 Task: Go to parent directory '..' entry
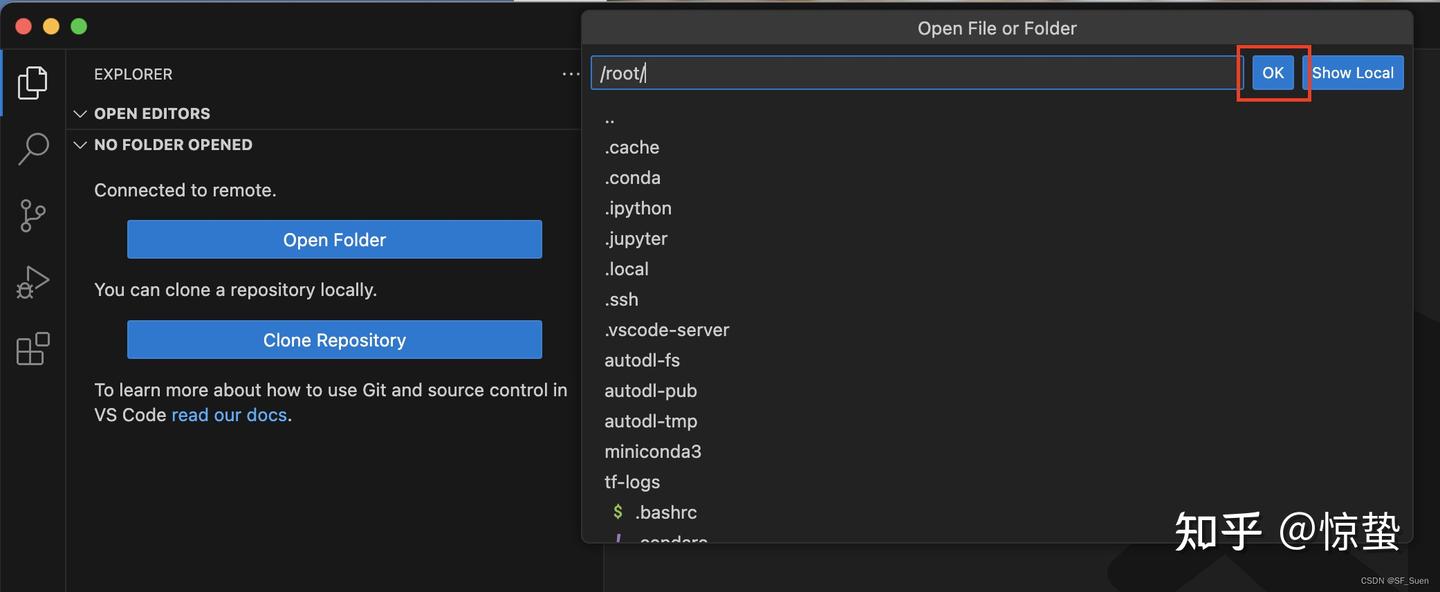(x=610, y=118)
